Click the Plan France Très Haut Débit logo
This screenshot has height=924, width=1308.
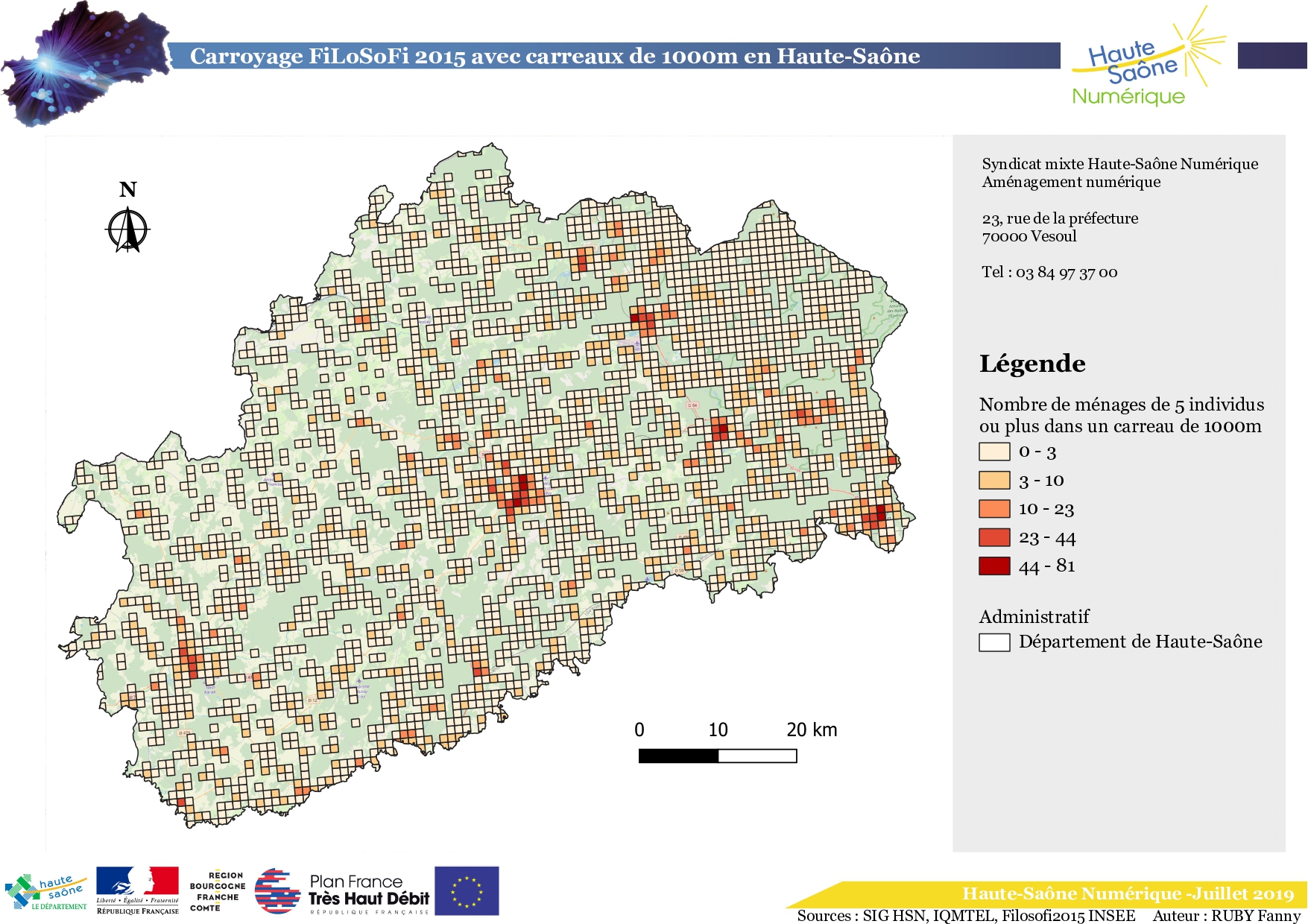pos(342,892)
